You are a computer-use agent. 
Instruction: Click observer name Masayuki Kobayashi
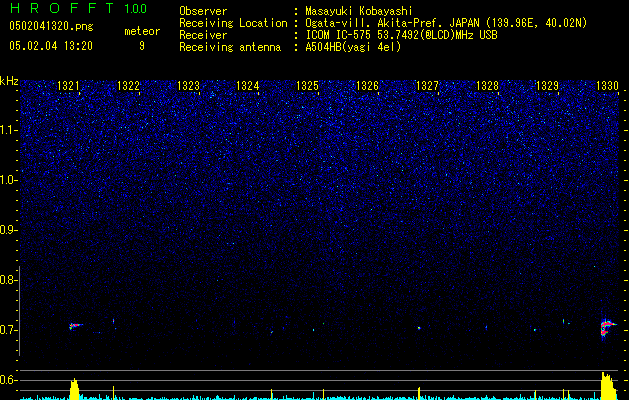point(359,11)
